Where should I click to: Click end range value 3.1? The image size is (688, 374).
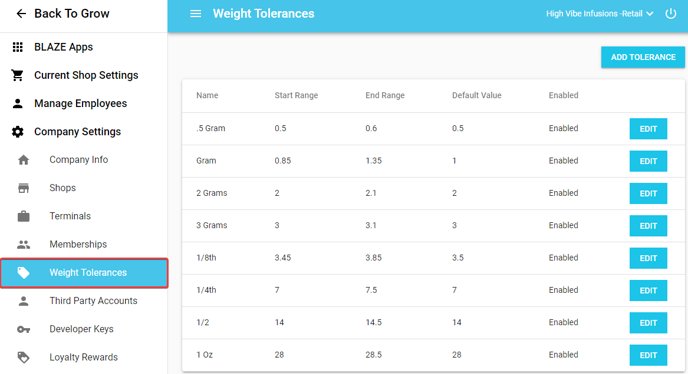[371, 225]
